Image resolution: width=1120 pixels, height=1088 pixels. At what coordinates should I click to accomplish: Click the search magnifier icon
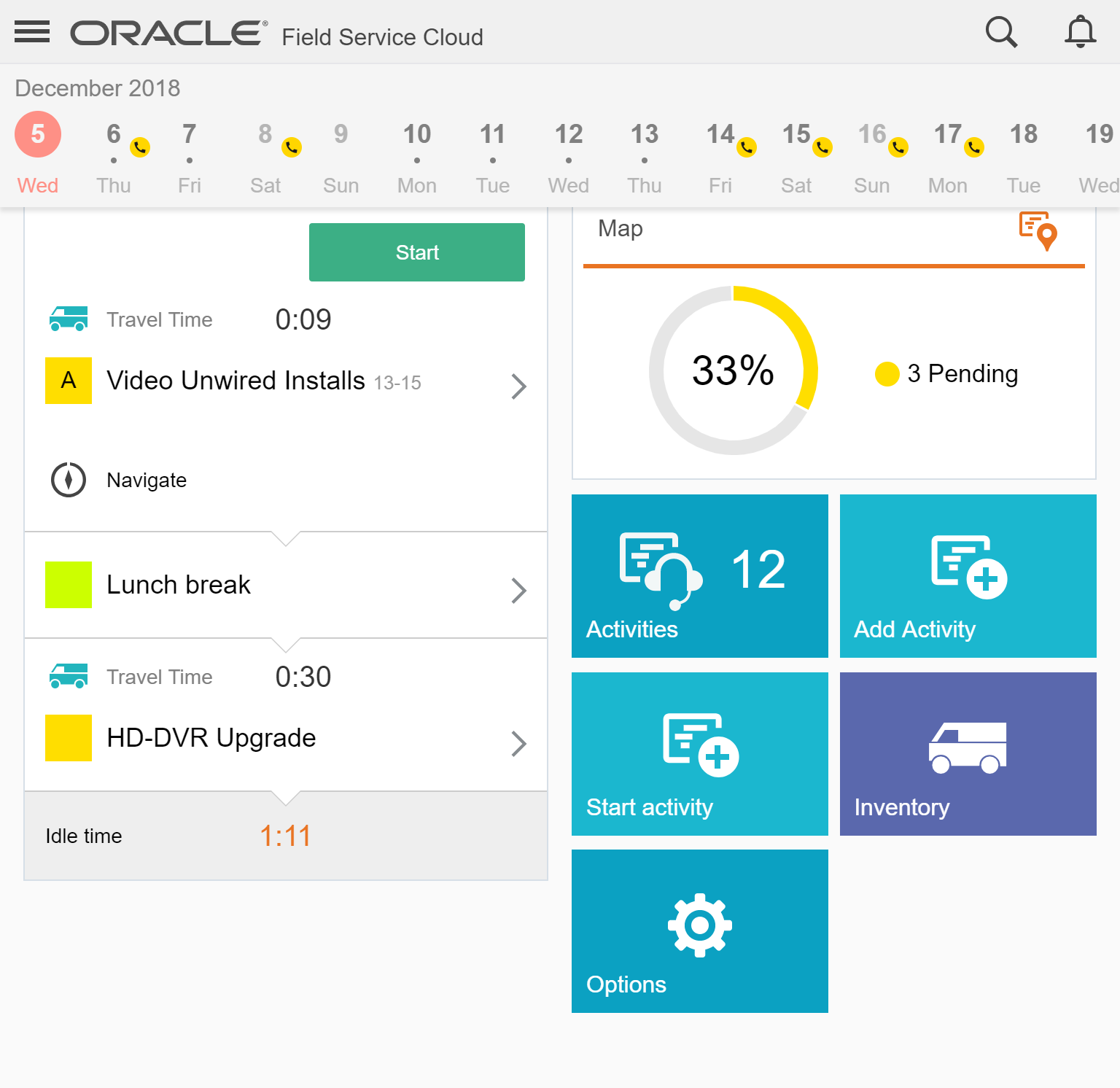1001,32
